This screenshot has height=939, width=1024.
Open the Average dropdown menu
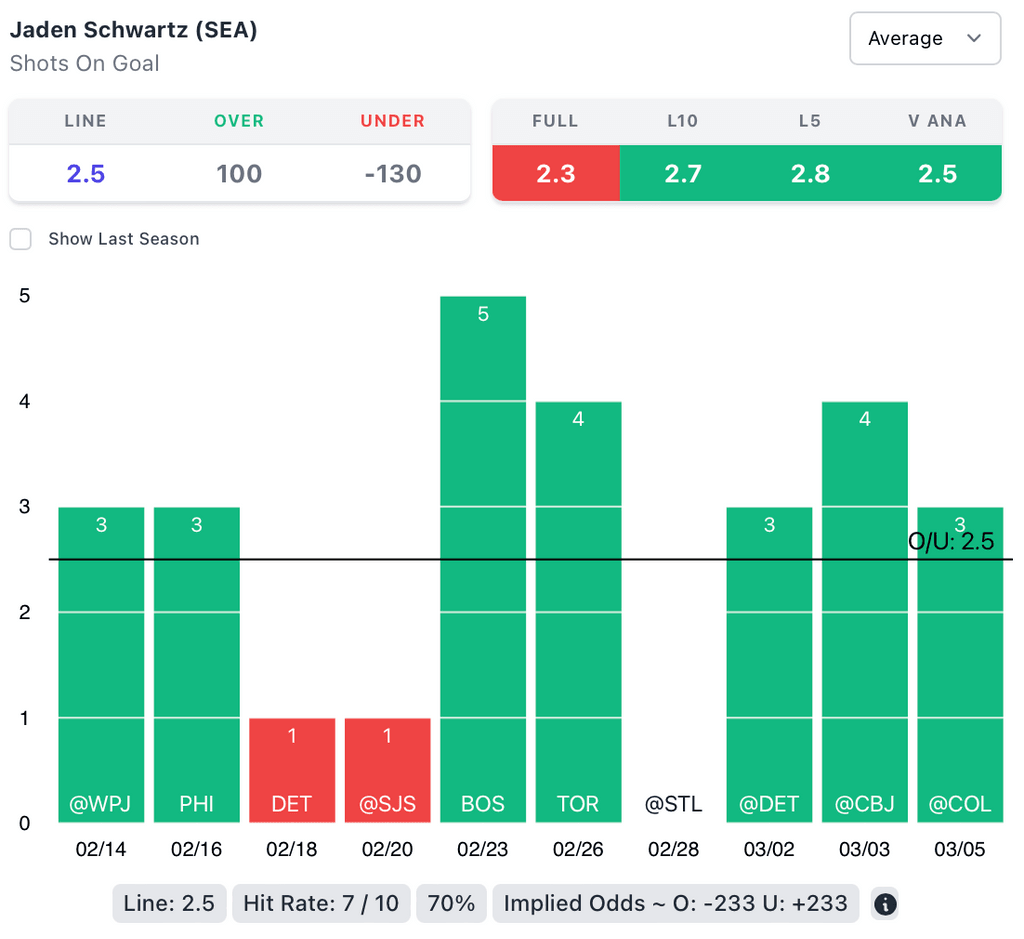pos(924,39)
